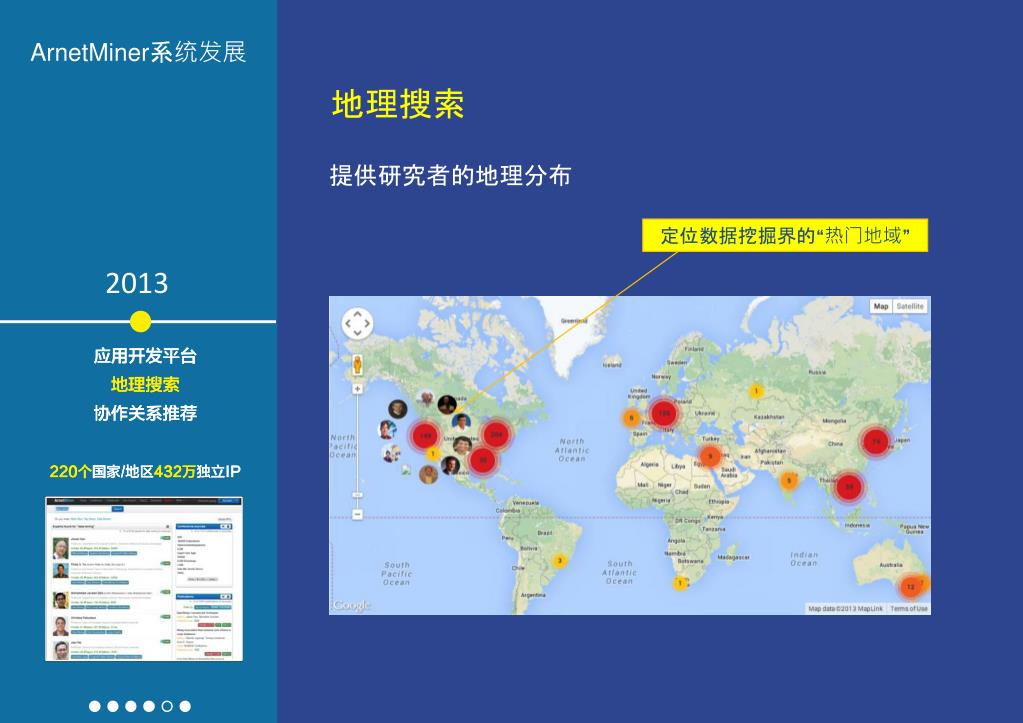Click 提供研究者的地理分布 subtitle

[x=451, y=176]
